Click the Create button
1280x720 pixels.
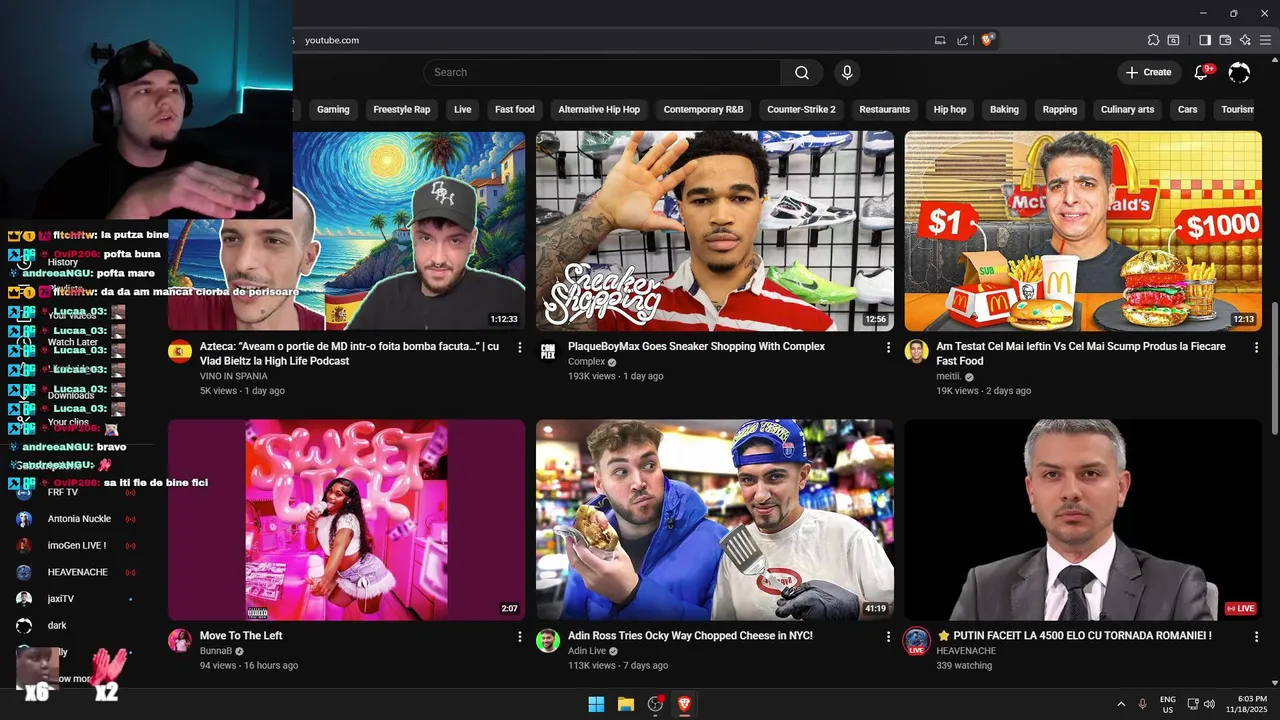1148,72
